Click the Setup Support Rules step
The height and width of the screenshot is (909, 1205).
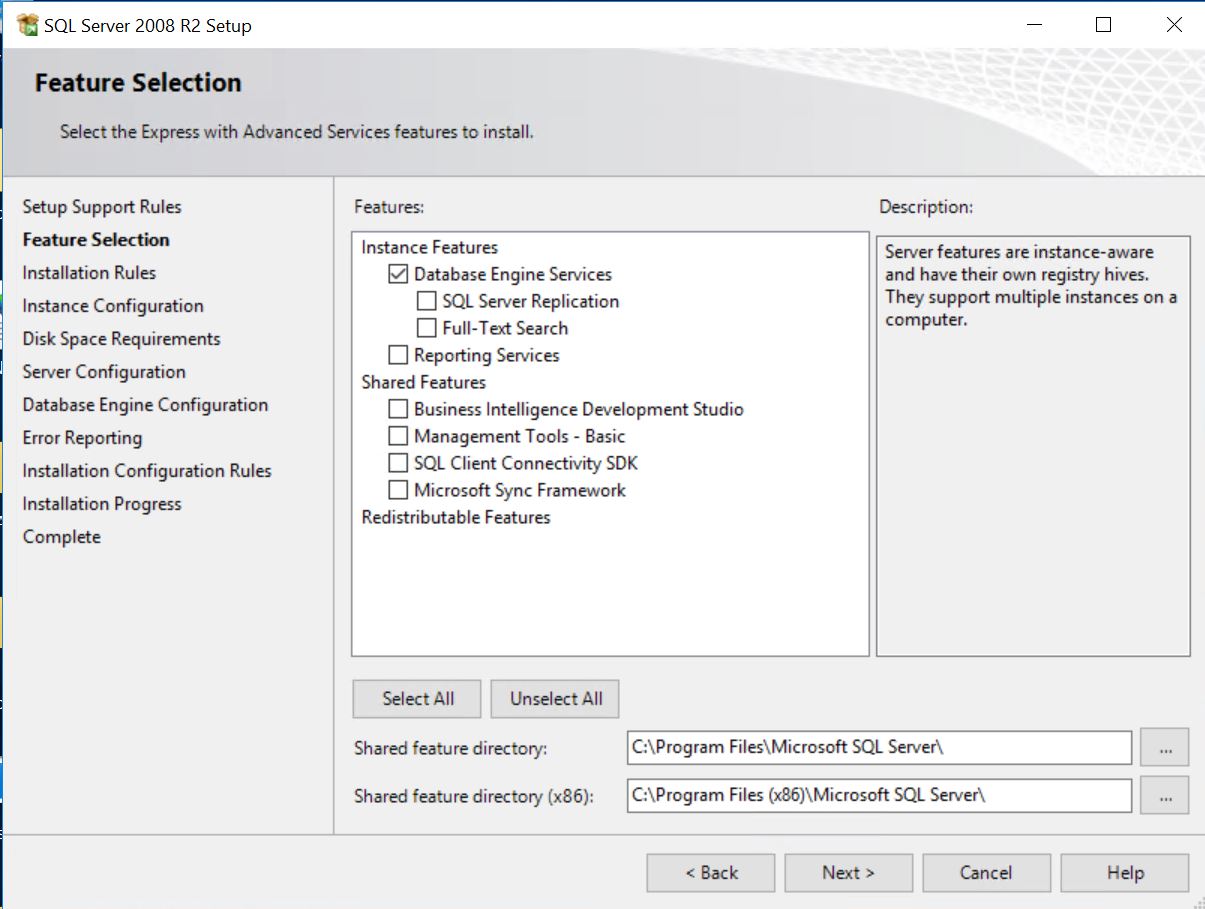102,207
